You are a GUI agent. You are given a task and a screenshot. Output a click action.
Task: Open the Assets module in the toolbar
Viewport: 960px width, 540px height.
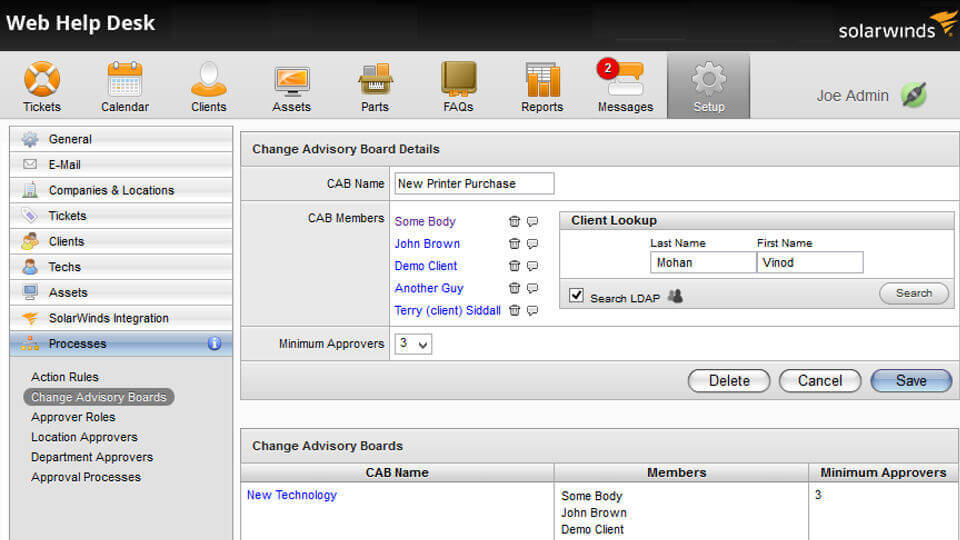tap(291, 87)
